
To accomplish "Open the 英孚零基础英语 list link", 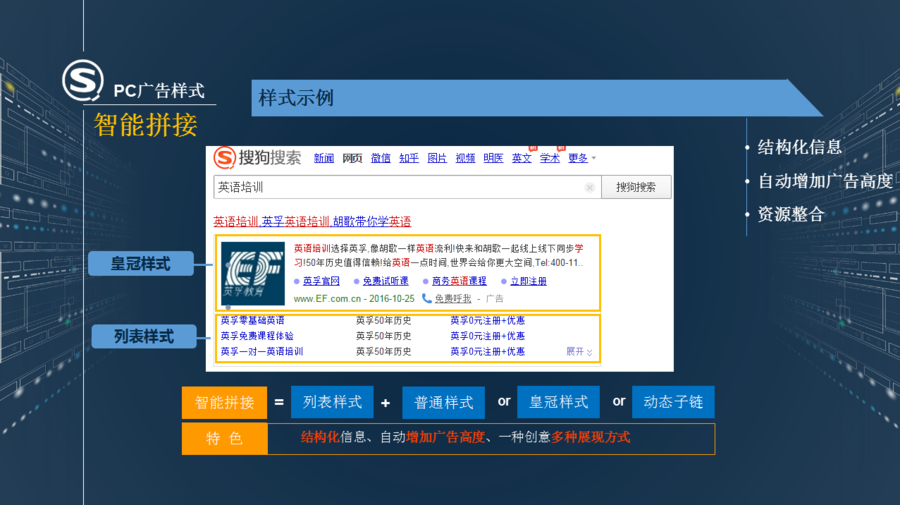I will click(252, 320).
